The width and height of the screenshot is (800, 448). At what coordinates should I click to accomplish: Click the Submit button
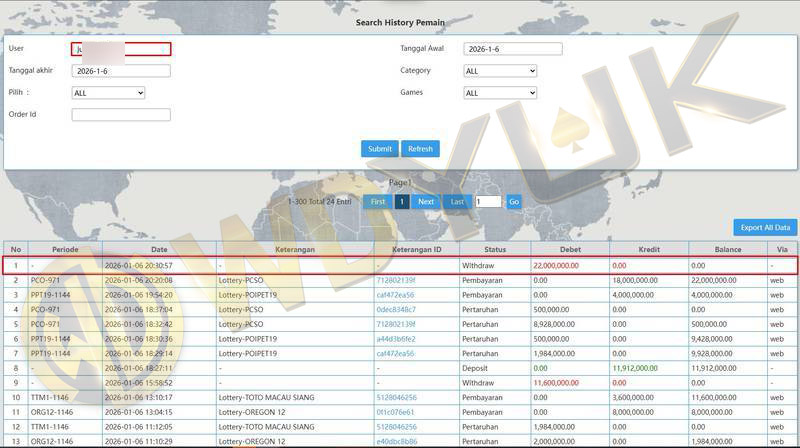(x=379, y=149)
